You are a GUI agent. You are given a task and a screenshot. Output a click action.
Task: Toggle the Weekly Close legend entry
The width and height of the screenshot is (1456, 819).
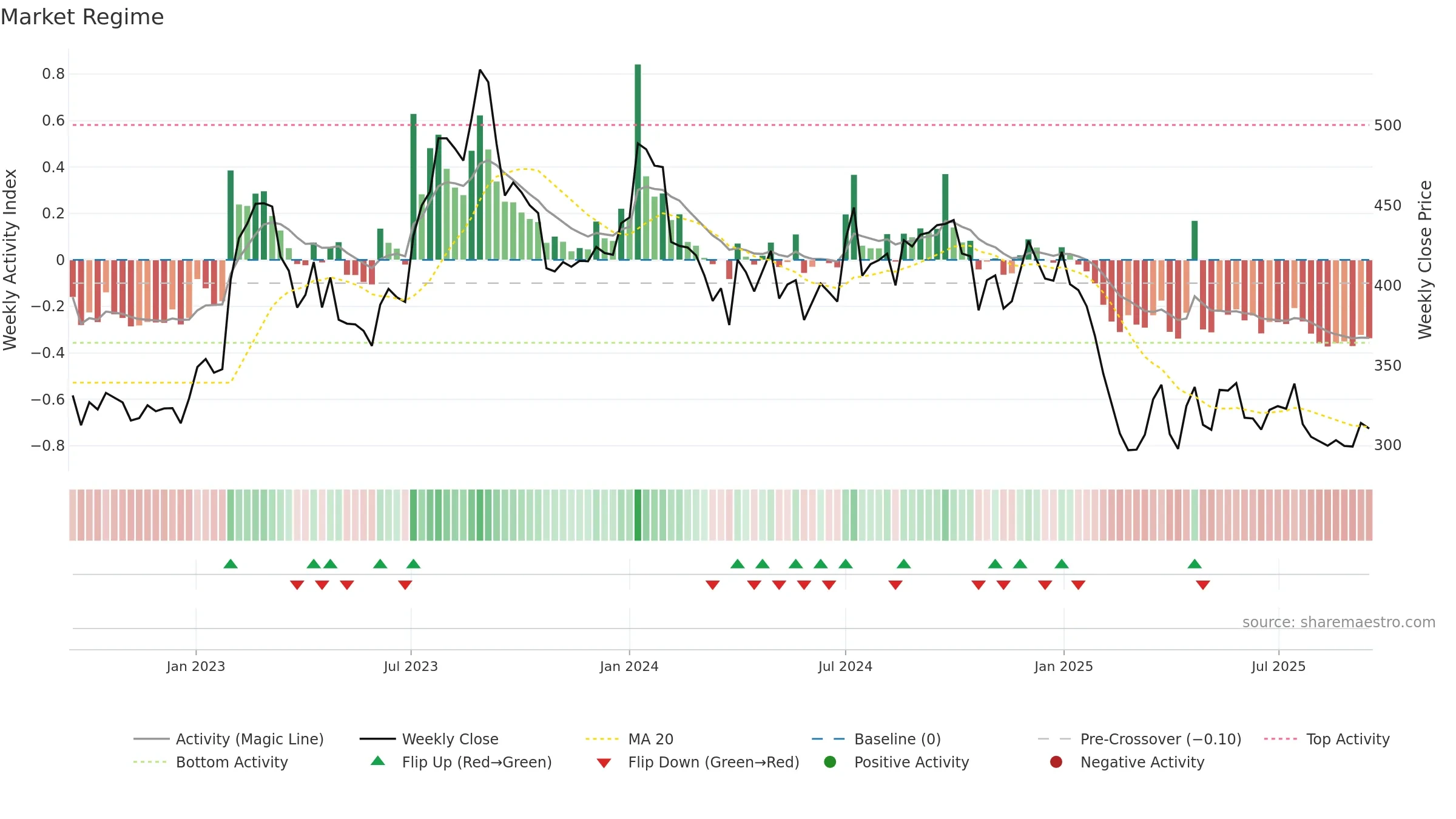pyautogui.click(x=429, y=739)
